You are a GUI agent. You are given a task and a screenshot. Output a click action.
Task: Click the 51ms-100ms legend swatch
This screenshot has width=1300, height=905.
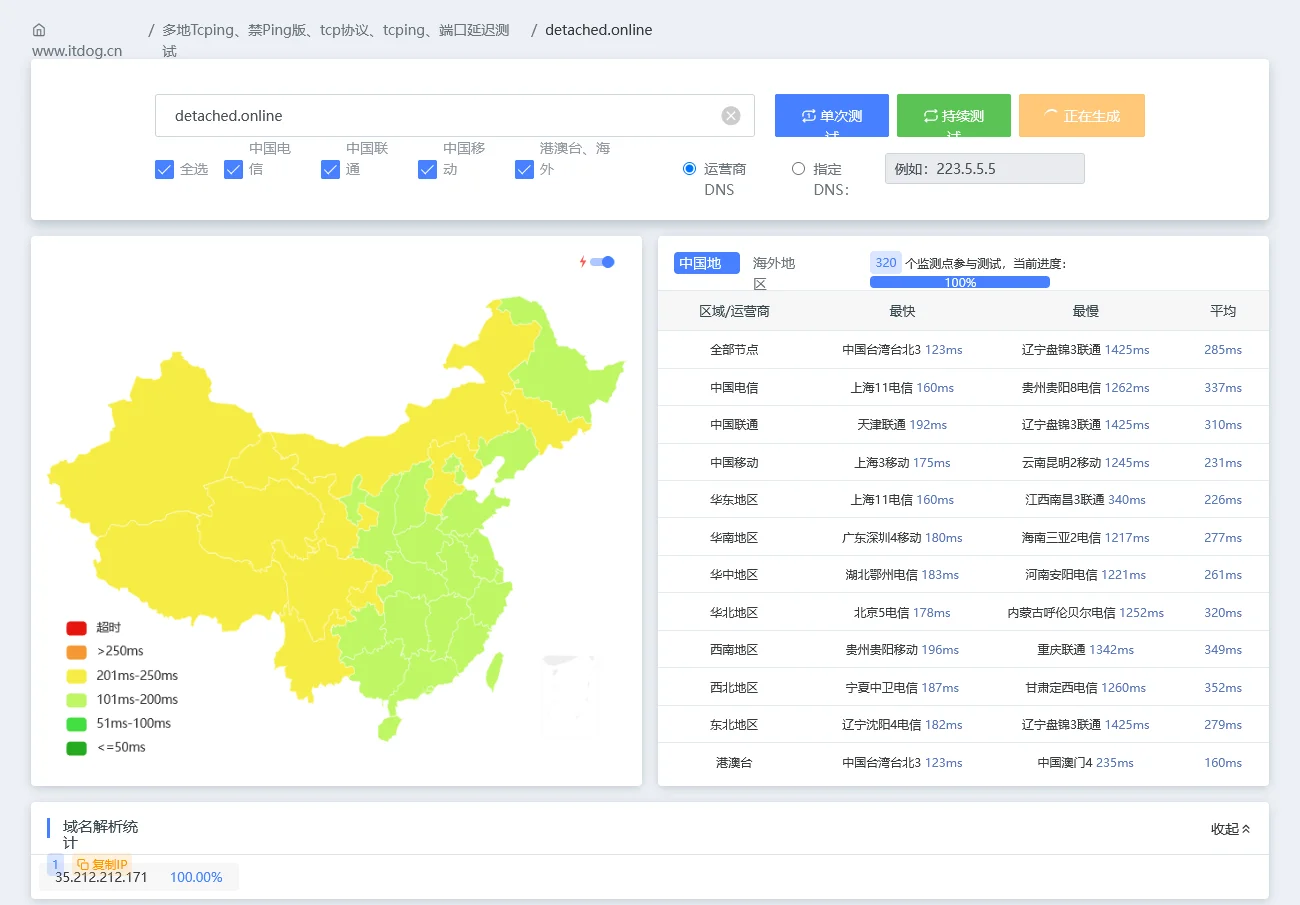(77, 724)
